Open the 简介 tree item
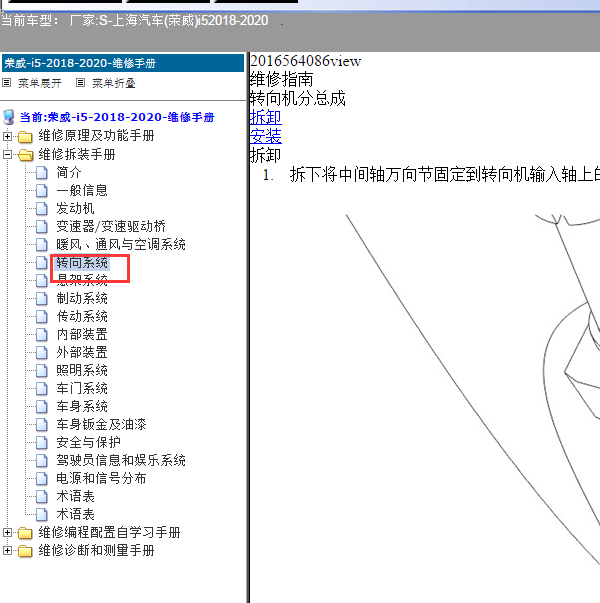This screenshot has width=600, height=603. [x=69, y=173]
